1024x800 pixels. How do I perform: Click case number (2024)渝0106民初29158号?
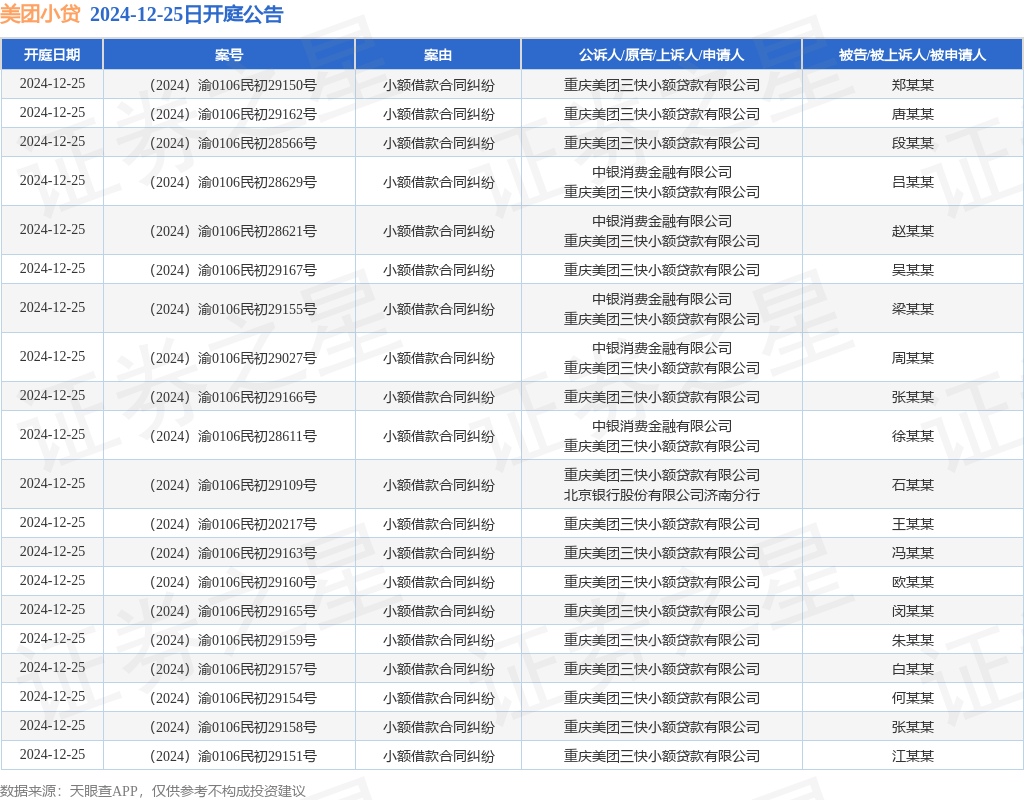[x=233, y=727]
